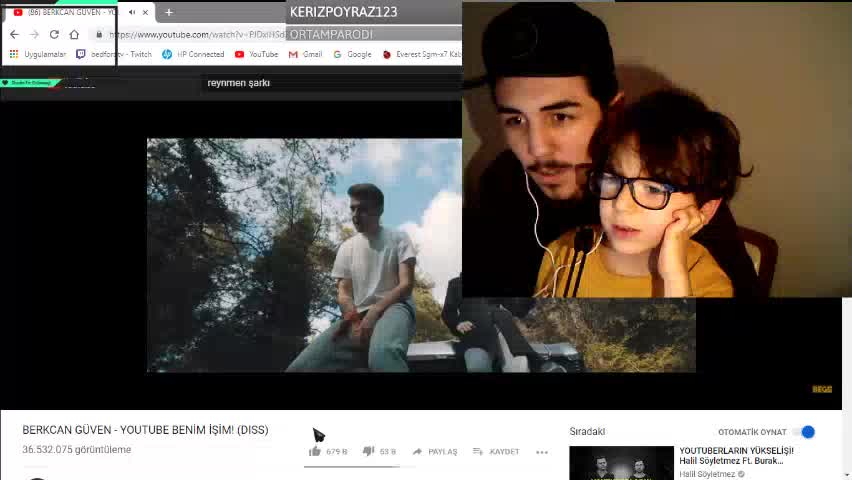The height and width of the screenshot is (480, 852).
Task: Open the Gmail bookmark
Action: coord(305,54)
